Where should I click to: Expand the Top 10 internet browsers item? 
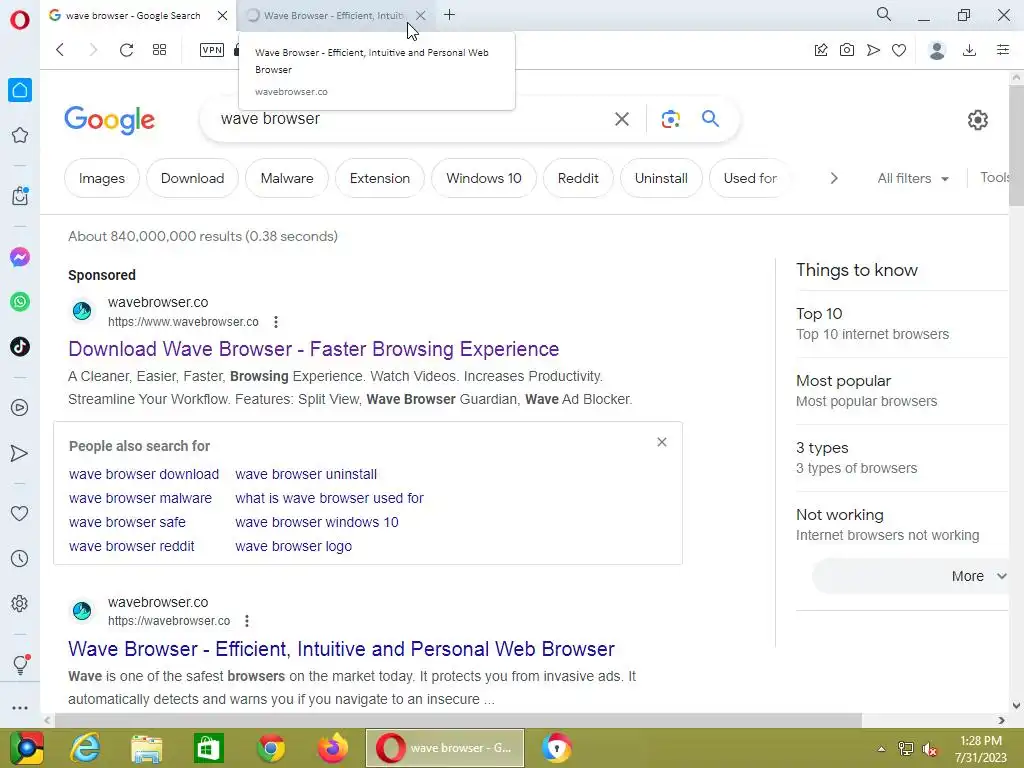click(901, 324)
